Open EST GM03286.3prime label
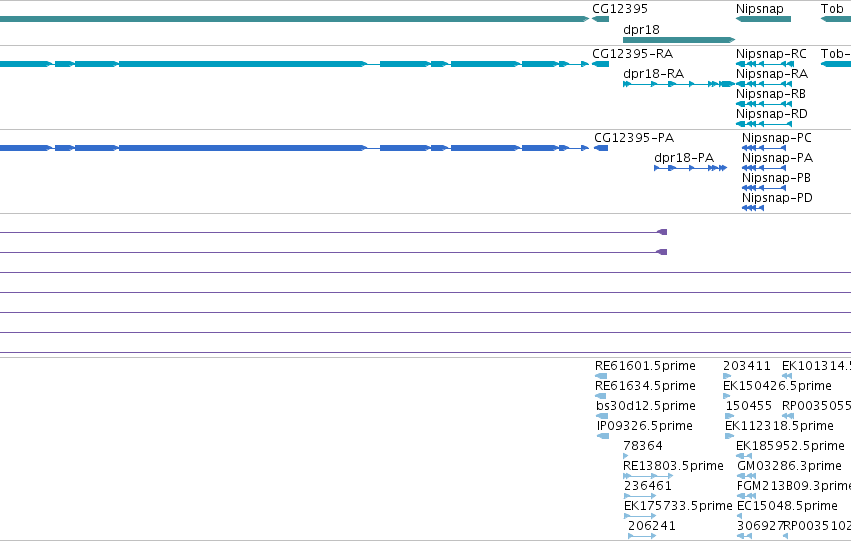The width and height of the screenshot is (851, 541). tap(790, 466)
